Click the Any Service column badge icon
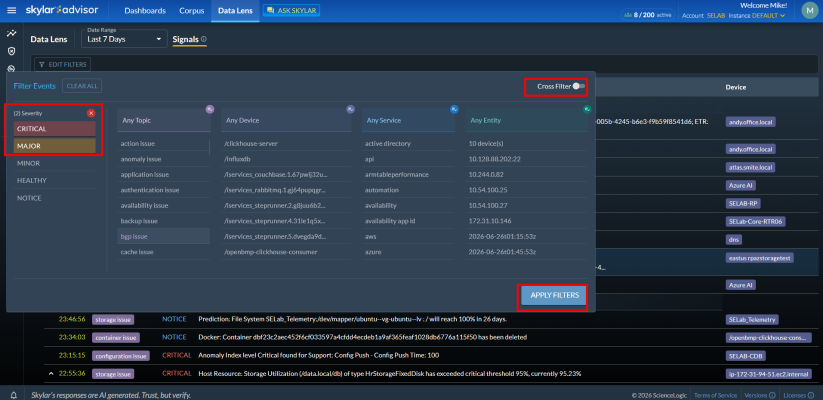This screenshot has height=400, width=823. point(454,109)
